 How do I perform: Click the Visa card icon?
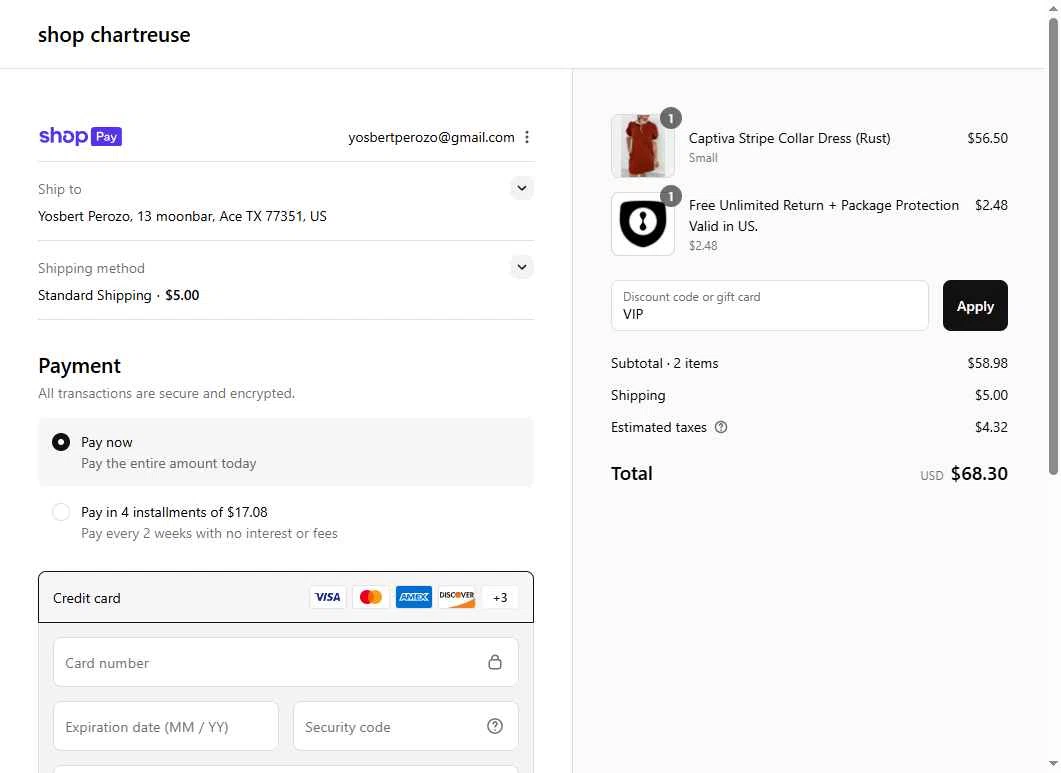coord(328,597)
